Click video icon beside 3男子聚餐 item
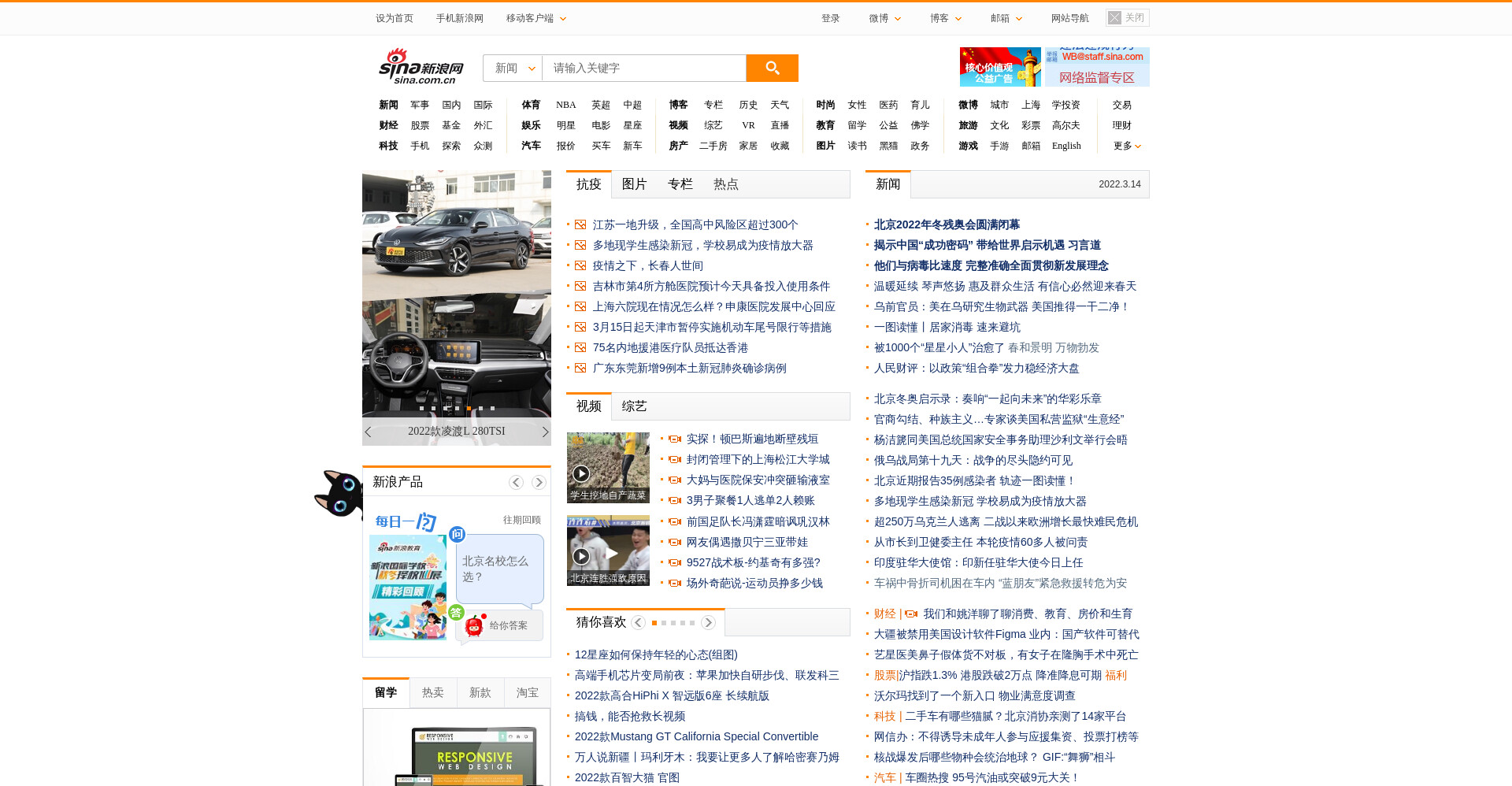The width and height of the screenshot is (1512, 786). pyautogui.click(x=675, y=501)
